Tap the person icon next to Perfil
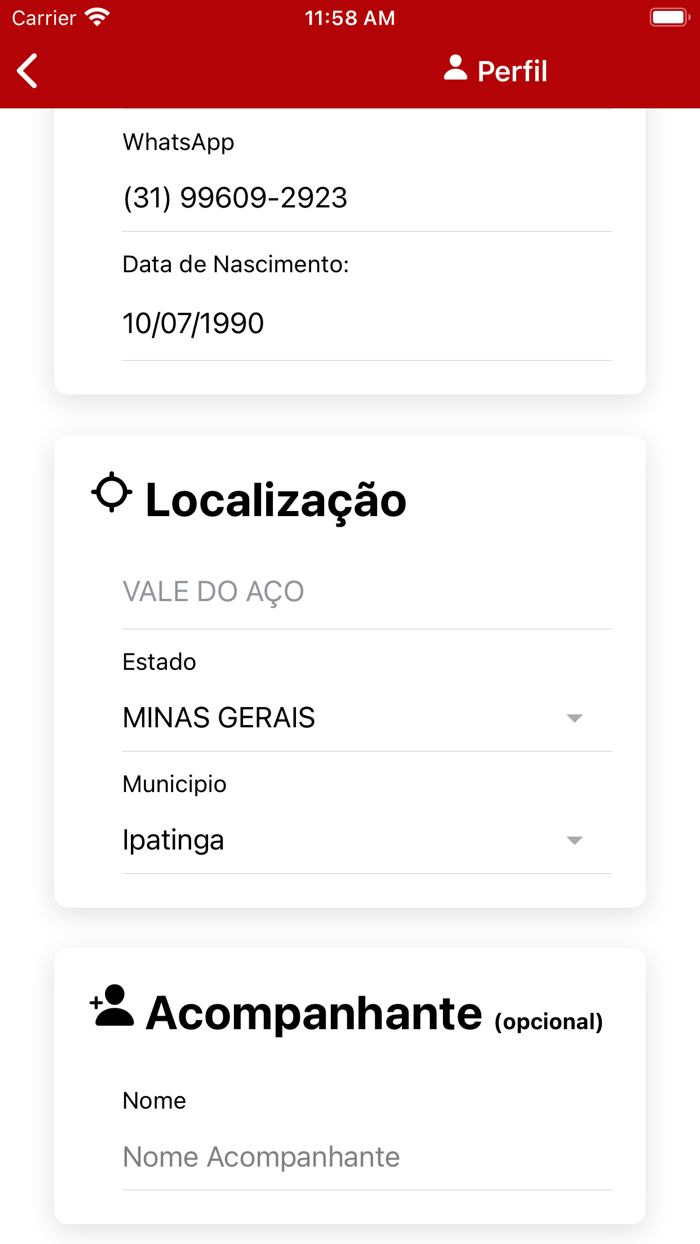 click(x=456, y=68)
